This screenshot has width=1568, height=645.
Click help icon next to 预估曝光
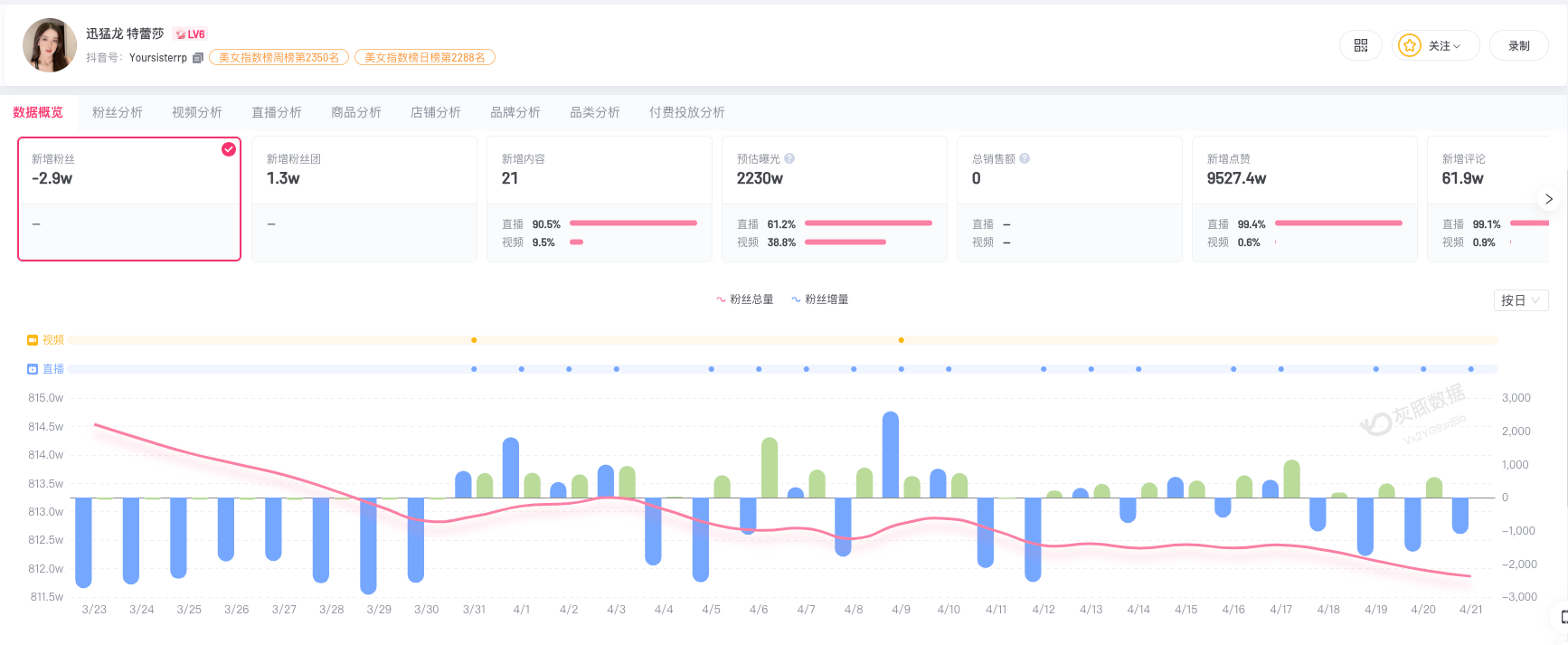pos(789,158)
